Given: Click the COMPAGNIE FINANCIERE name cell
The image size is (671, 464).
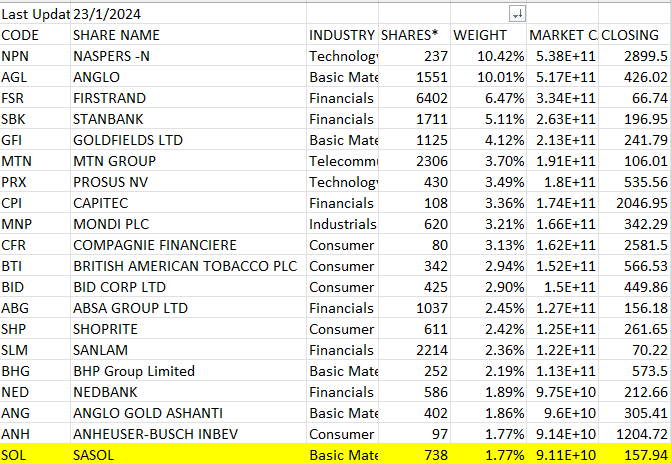Looking at the screenshot, I should click(188, 245).
